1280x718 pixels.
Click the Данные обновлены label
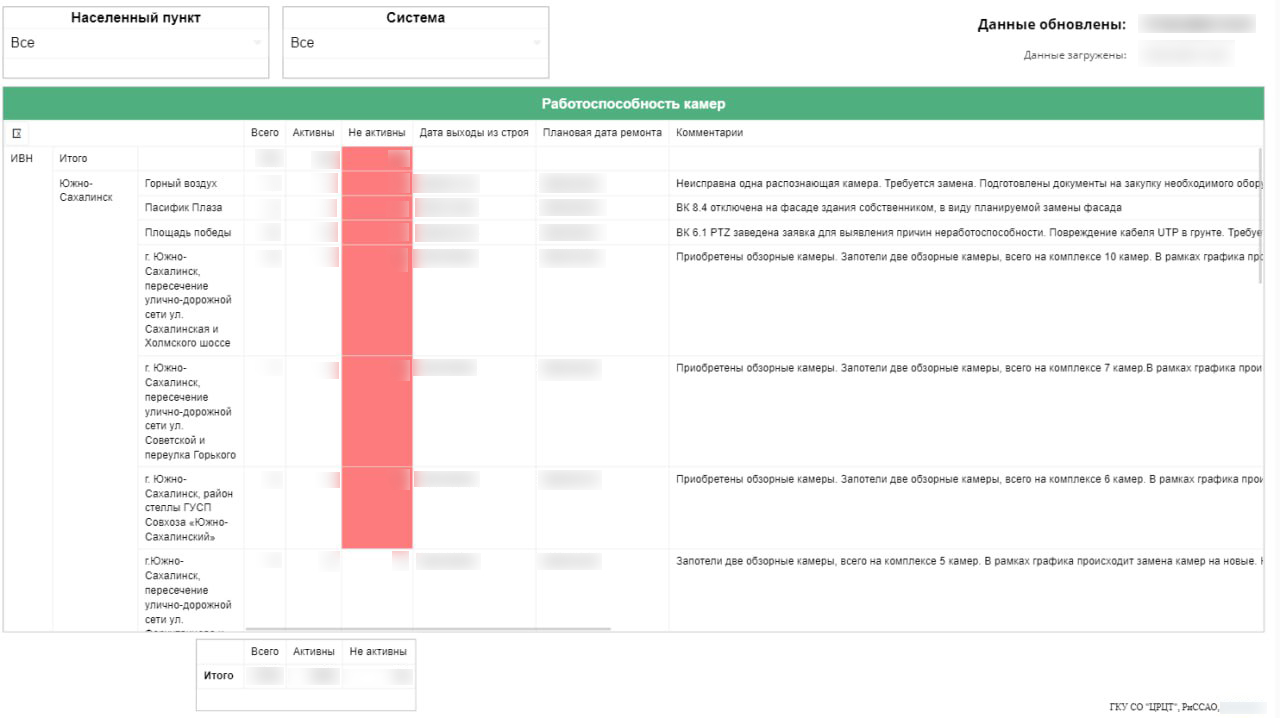coord(1052,25)
